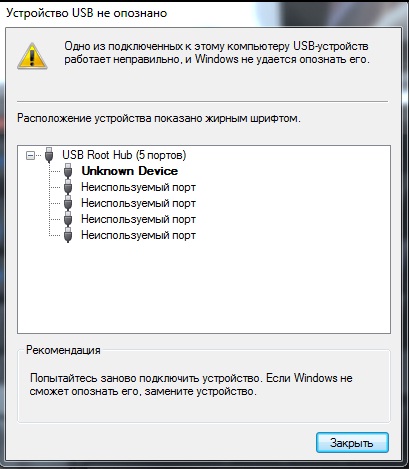Click the Закрыть button

tap(352, 443)
